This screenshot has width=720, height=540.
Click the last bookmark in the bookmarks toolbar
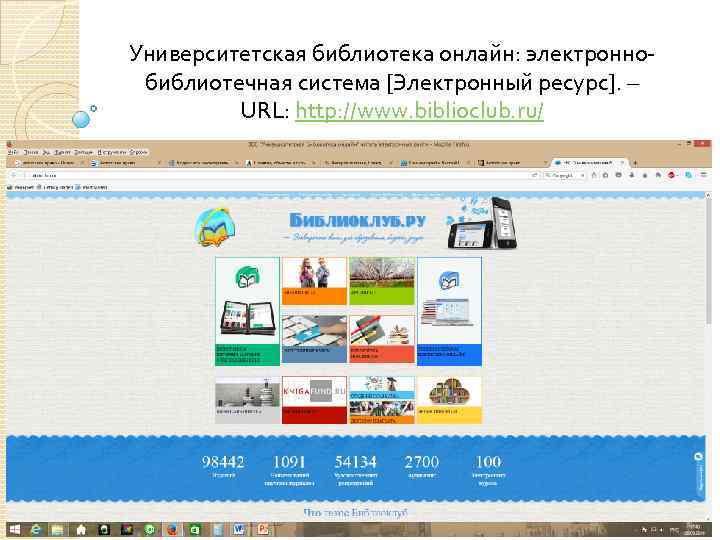[91, 187]
